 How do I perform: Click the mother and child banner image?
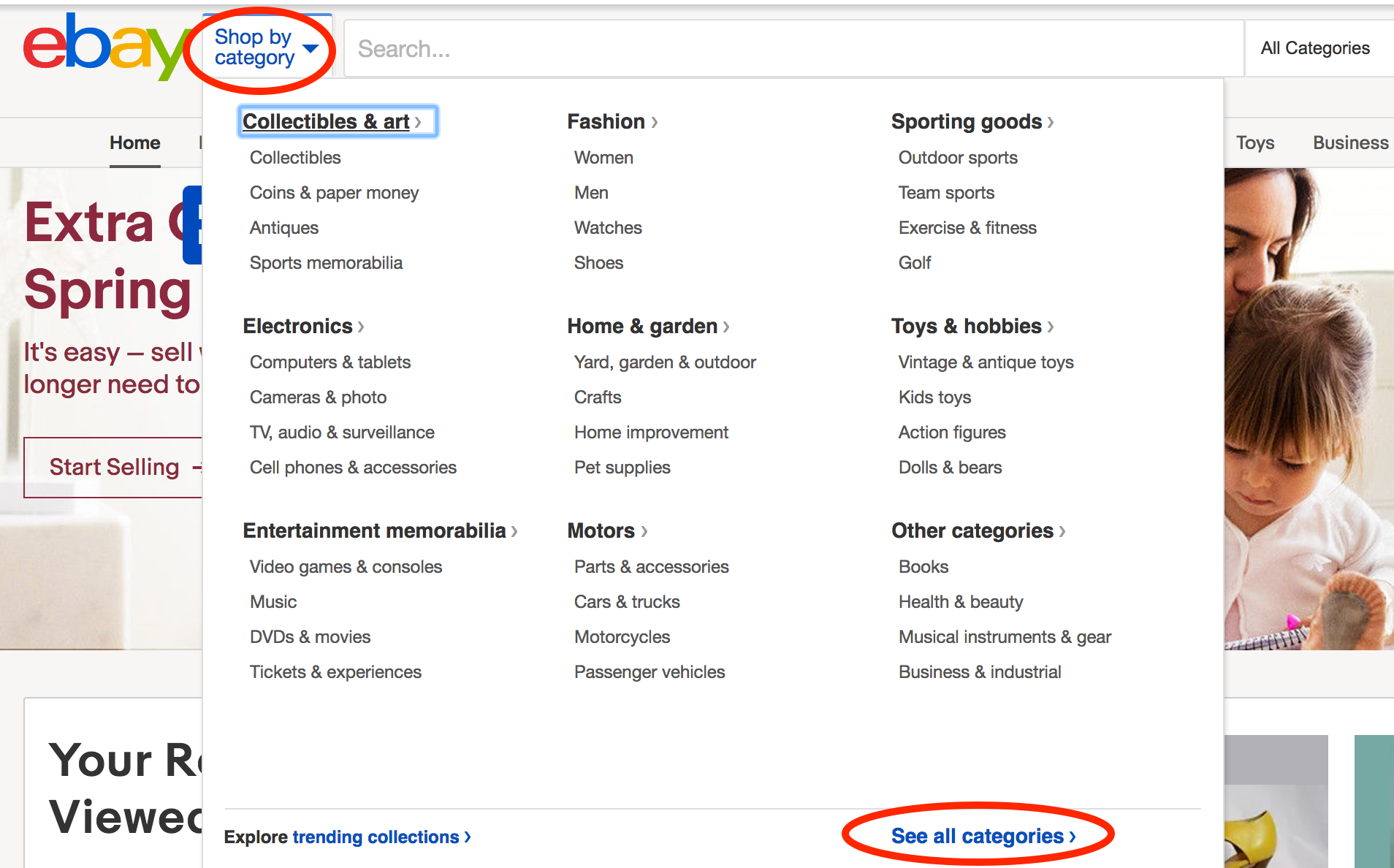pos(1308,409)
